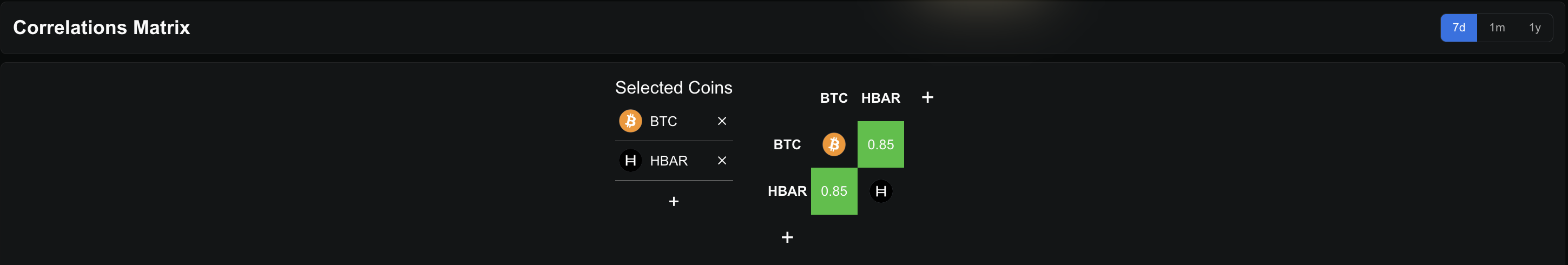Screen dimensions: 1568x265
Task: Add a new column to the matrix
Action: coord(927,97)
